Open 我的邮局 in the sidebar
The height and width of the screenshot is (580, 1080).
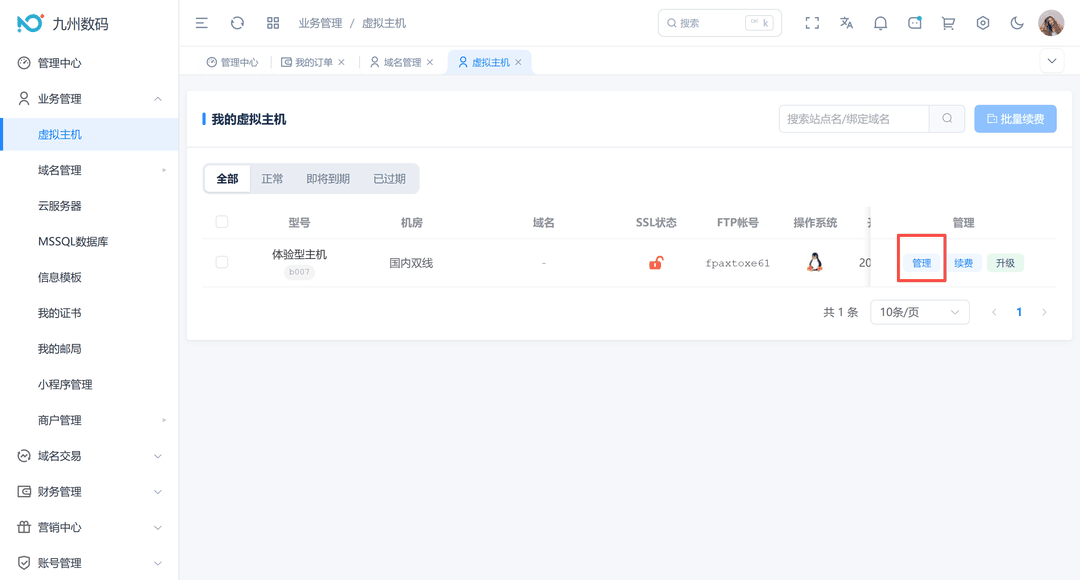[90, 349]
